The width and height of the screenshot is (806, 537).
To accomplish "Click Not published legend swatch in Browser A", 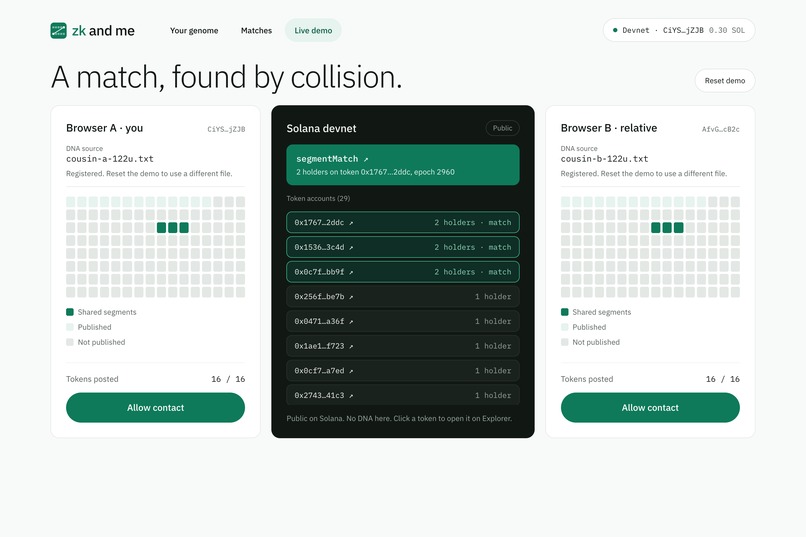I will click(70, 342).
